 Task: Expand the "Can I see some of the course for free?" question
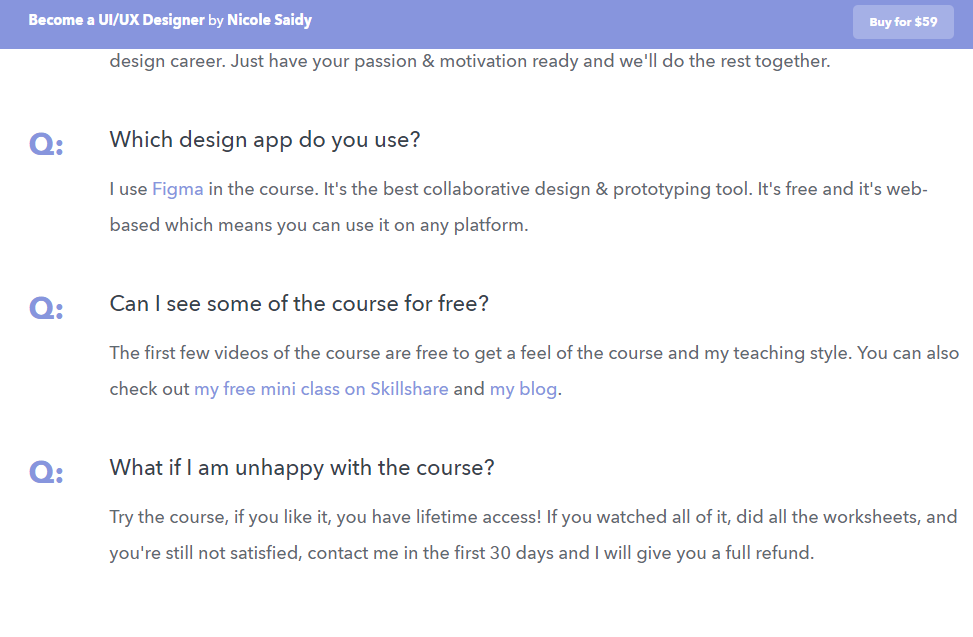(x=298, y=303)
